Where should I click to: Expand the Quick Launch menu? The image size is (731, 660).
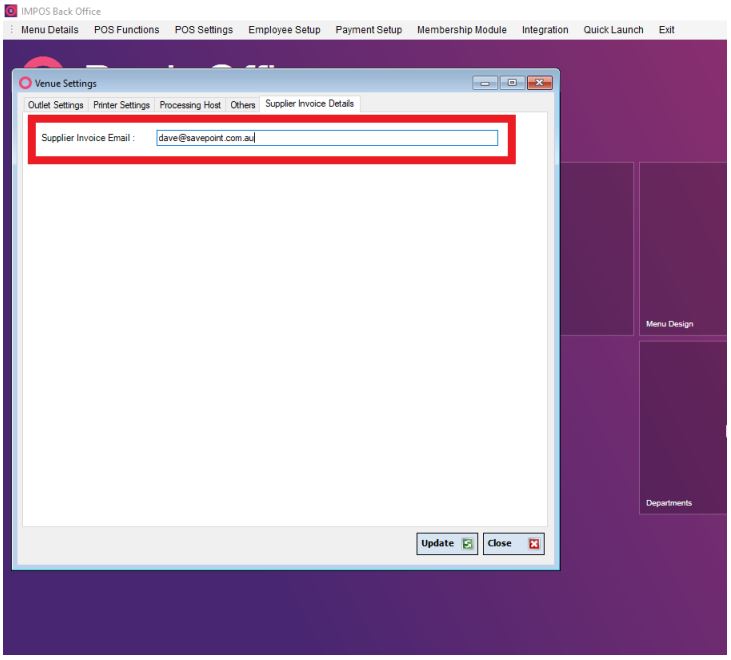pos(613,30)
